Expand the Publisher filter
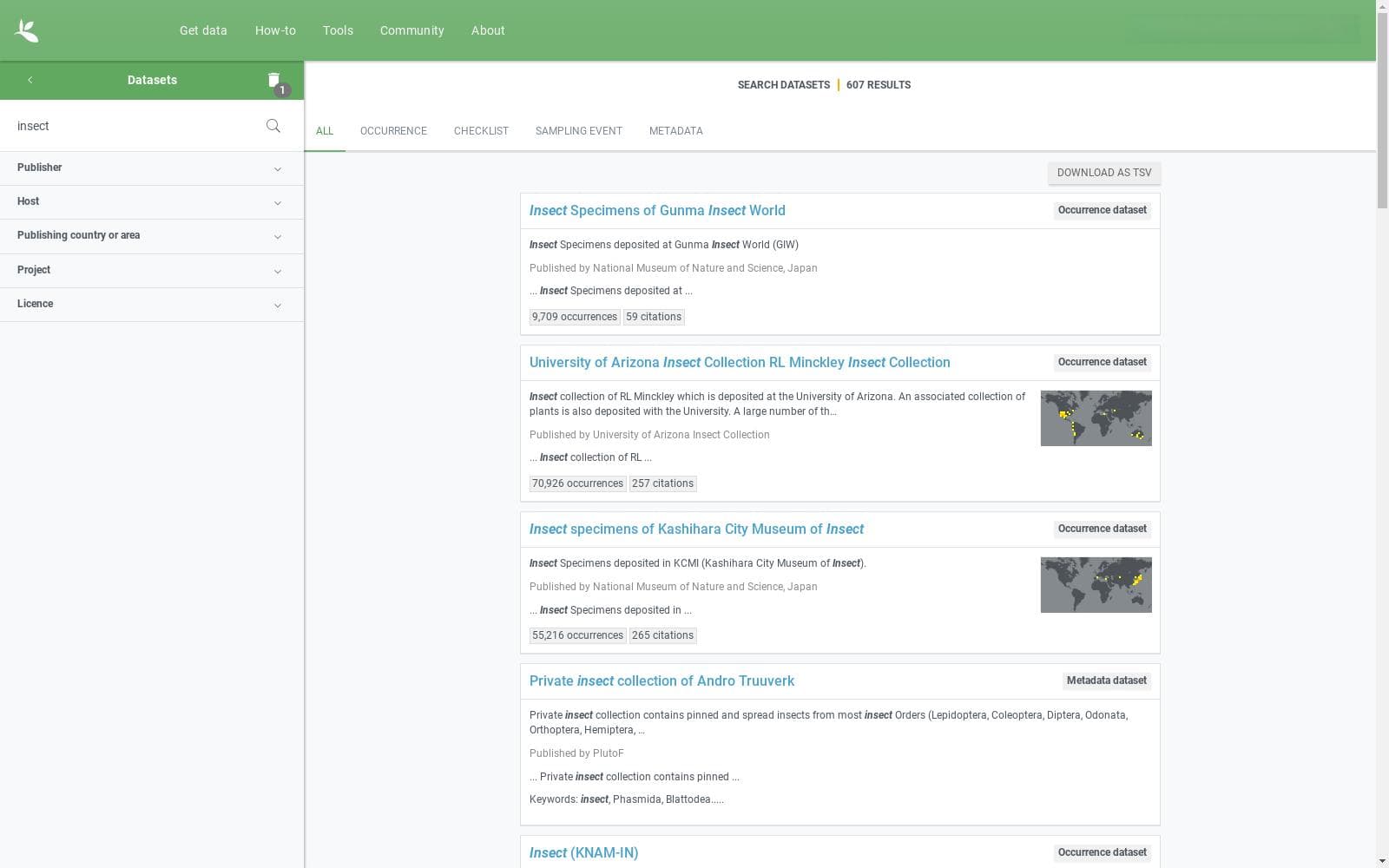Viewport: 1389px width, 868px height. coord(152,168)
